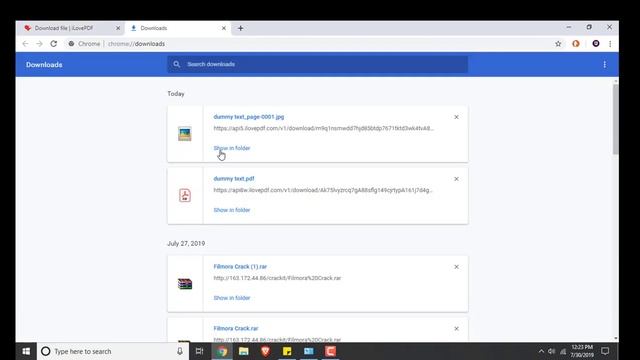Image resolution: width=640 pixels, height=360 pixels.
Task: Open the orange extension icon
Action: (576, 44)
